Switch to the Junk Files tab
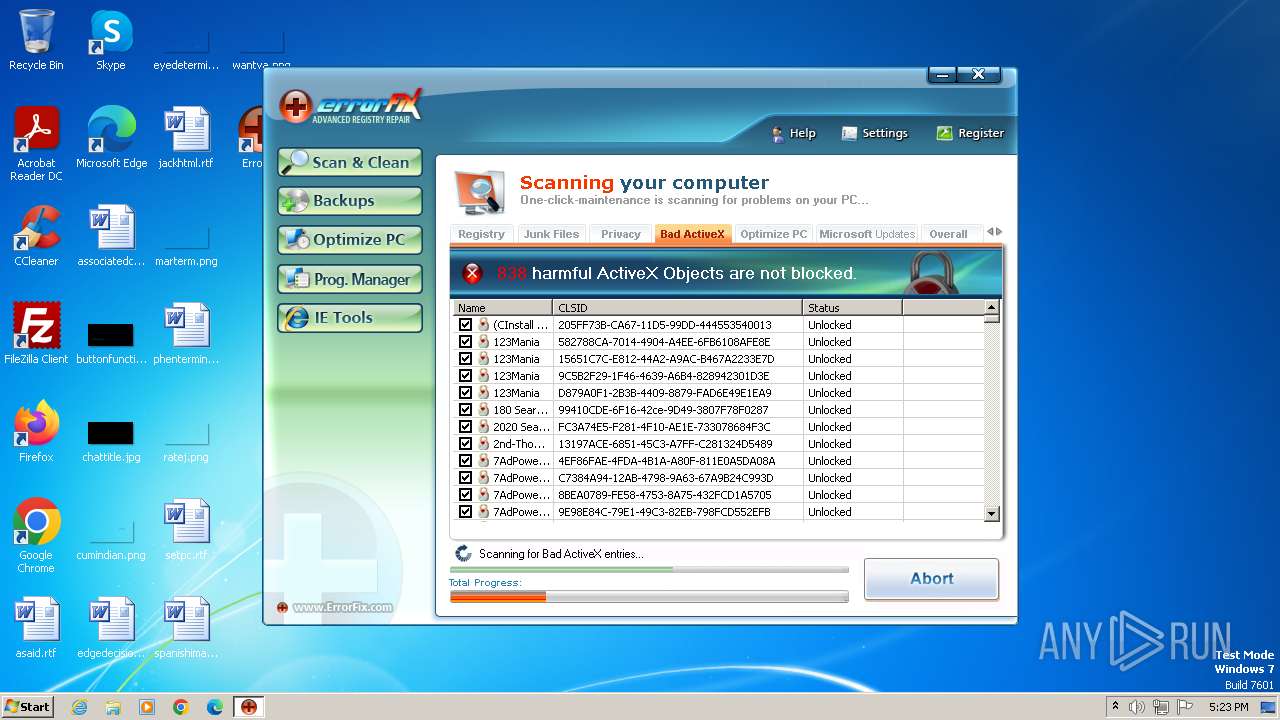 [551, 234]
